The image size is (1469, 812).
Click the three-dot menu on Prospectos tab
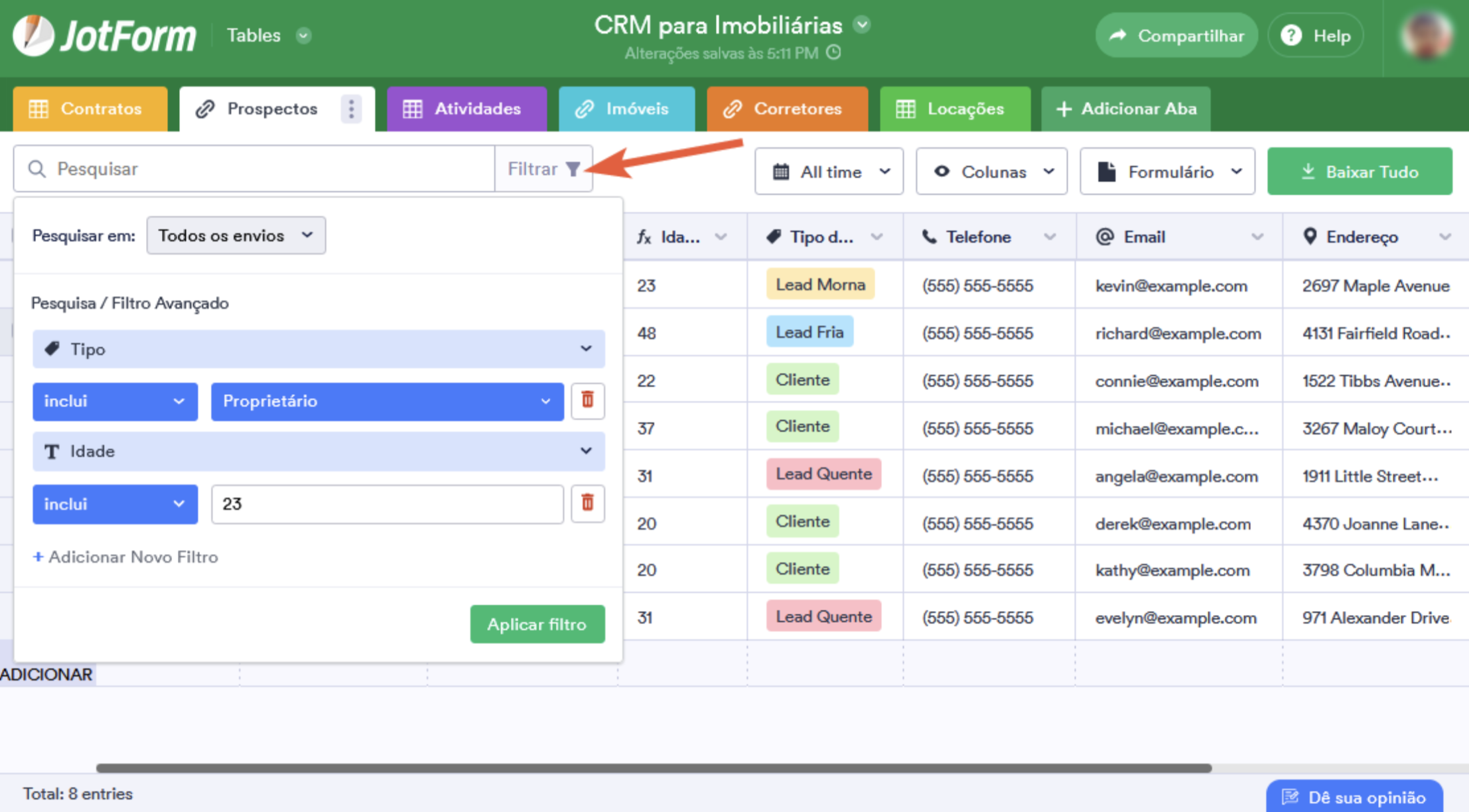[351, 109]
